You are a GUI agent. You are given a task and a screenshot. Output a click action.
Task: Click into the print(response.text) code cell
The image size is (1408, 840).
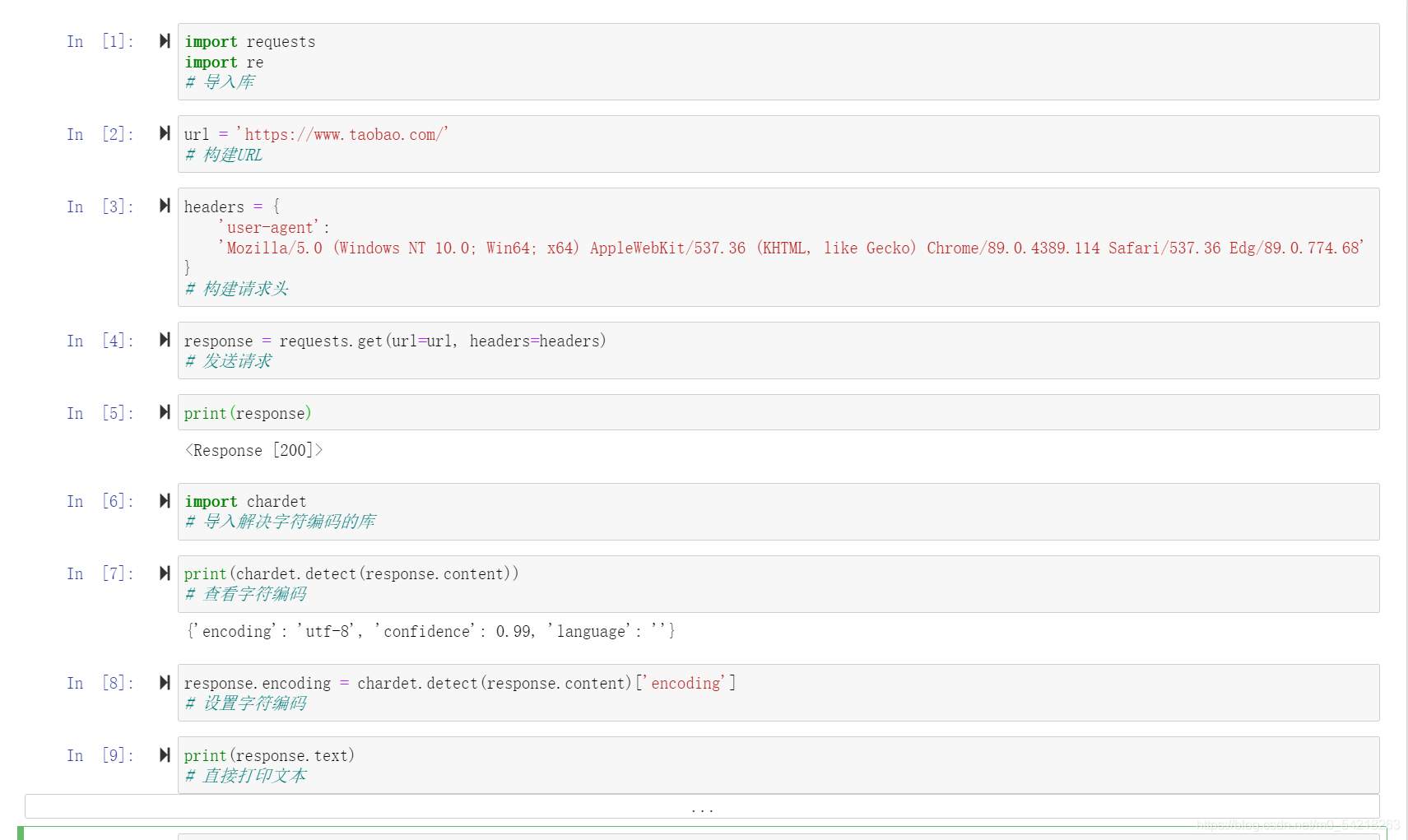tap(778, 765)
